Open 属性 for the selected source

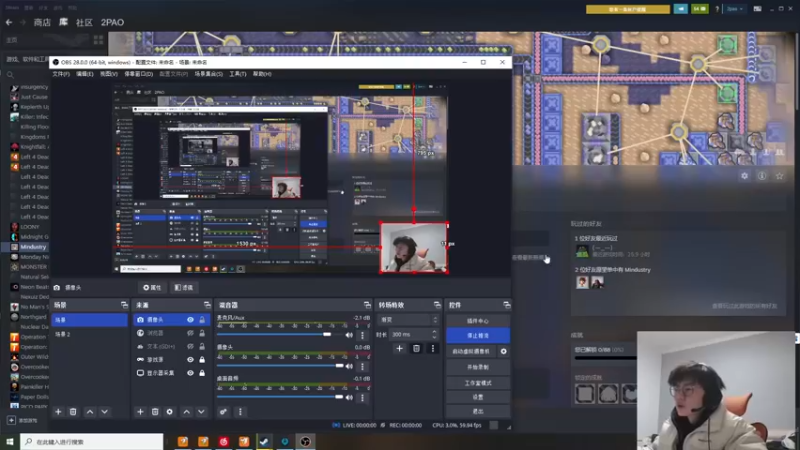pyautogui.click(x=152, y=288)
